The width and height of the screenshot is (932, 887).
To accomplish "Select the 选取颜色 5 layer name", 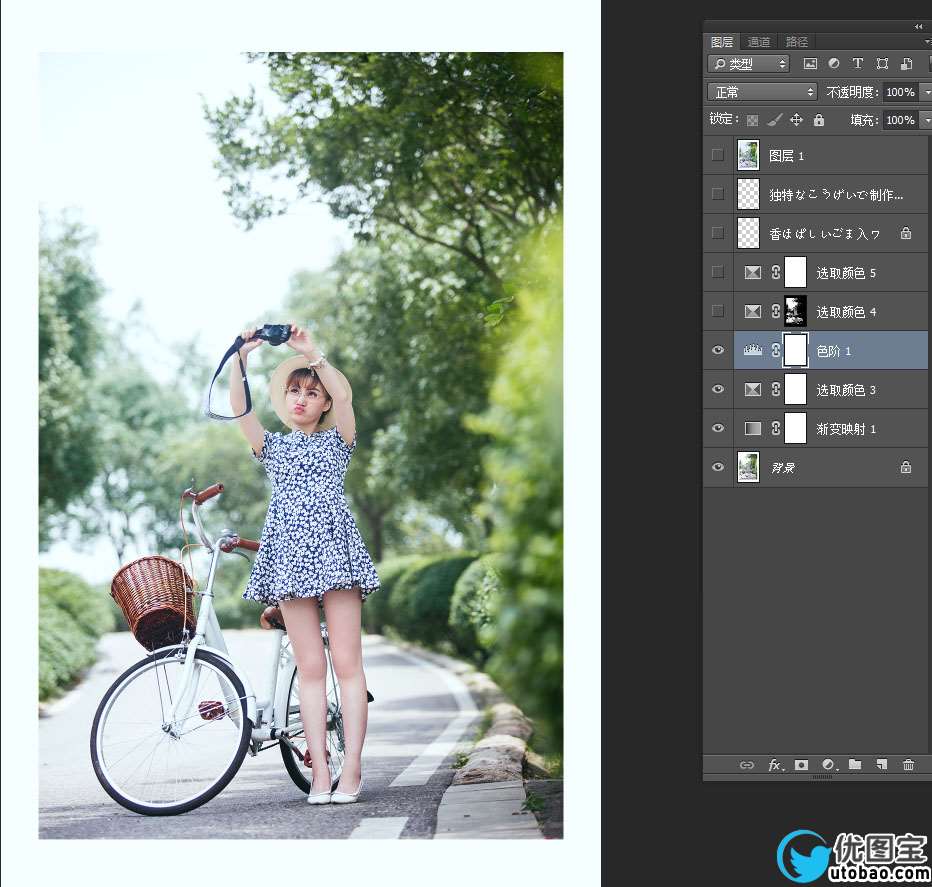I will click(846, 273).
